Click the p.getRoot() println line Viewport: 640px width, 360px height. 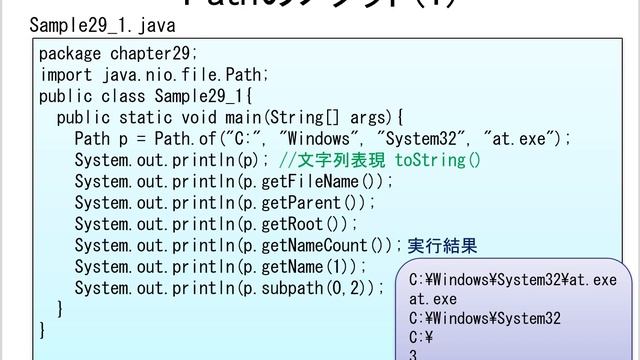[x=216, y=224]
